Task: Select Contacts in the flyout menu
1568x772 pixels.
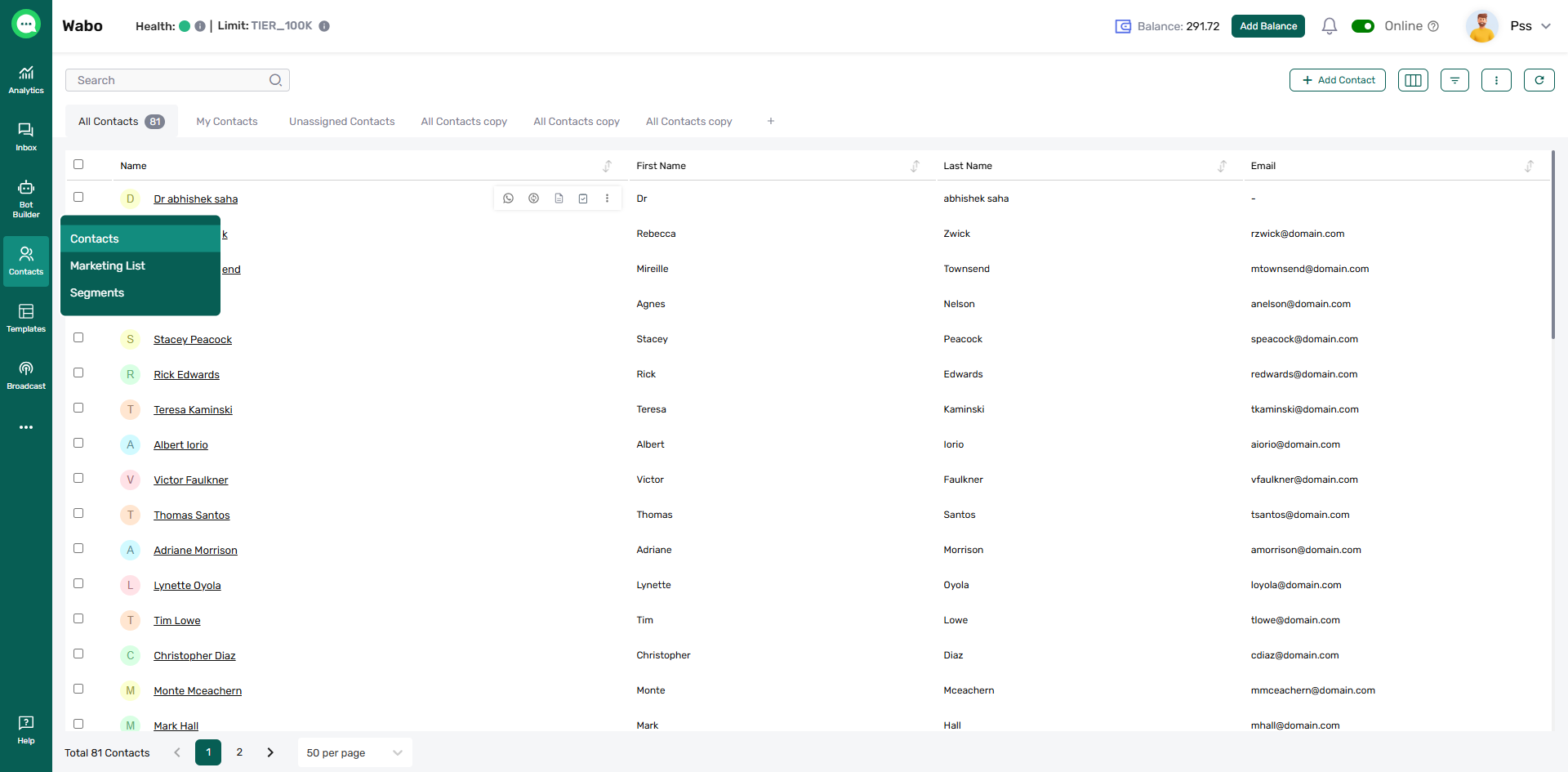Action: (140, 239)
